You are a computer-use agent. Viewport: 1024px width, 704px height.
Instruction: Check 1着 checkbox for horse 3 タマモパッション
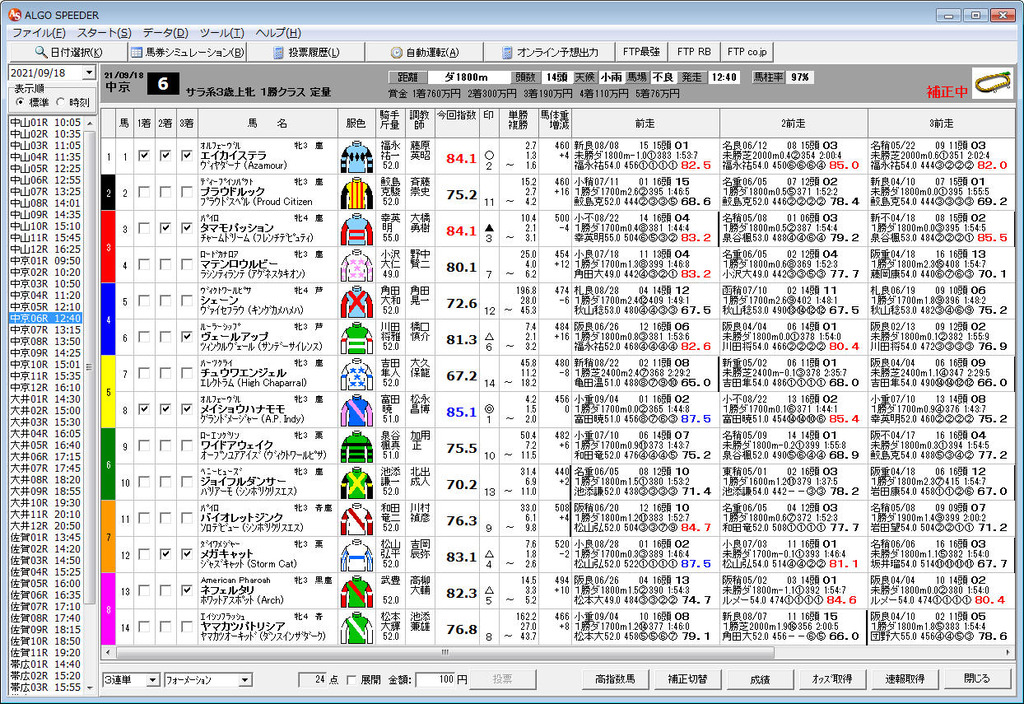pos(144,228)
